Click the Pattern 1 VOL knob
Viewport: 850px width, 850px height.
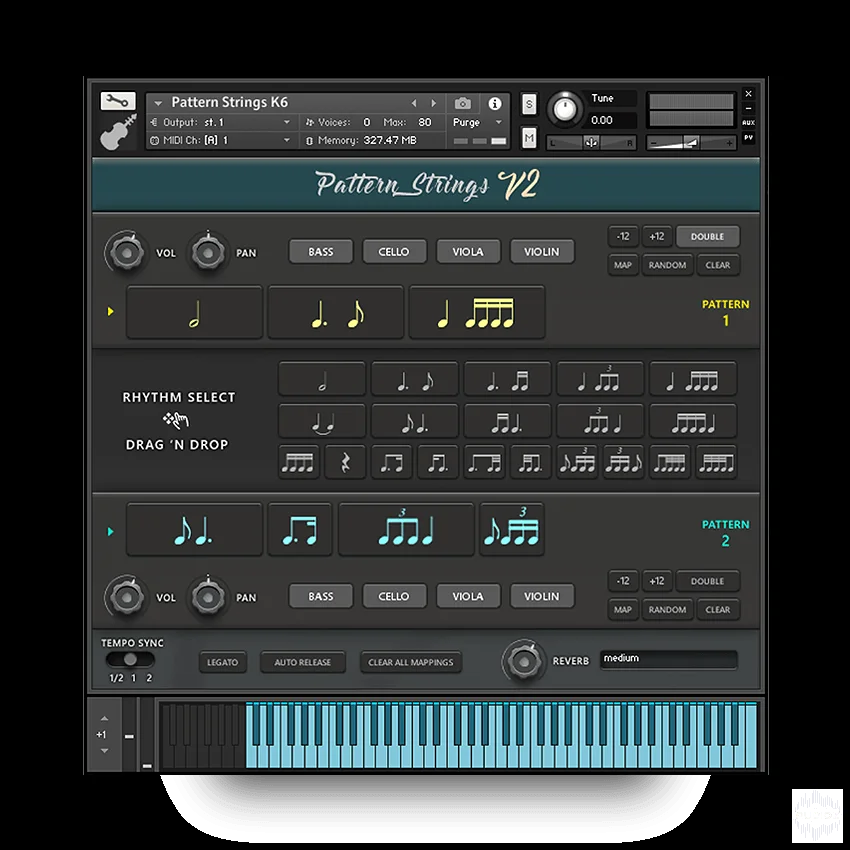[126, 253]
